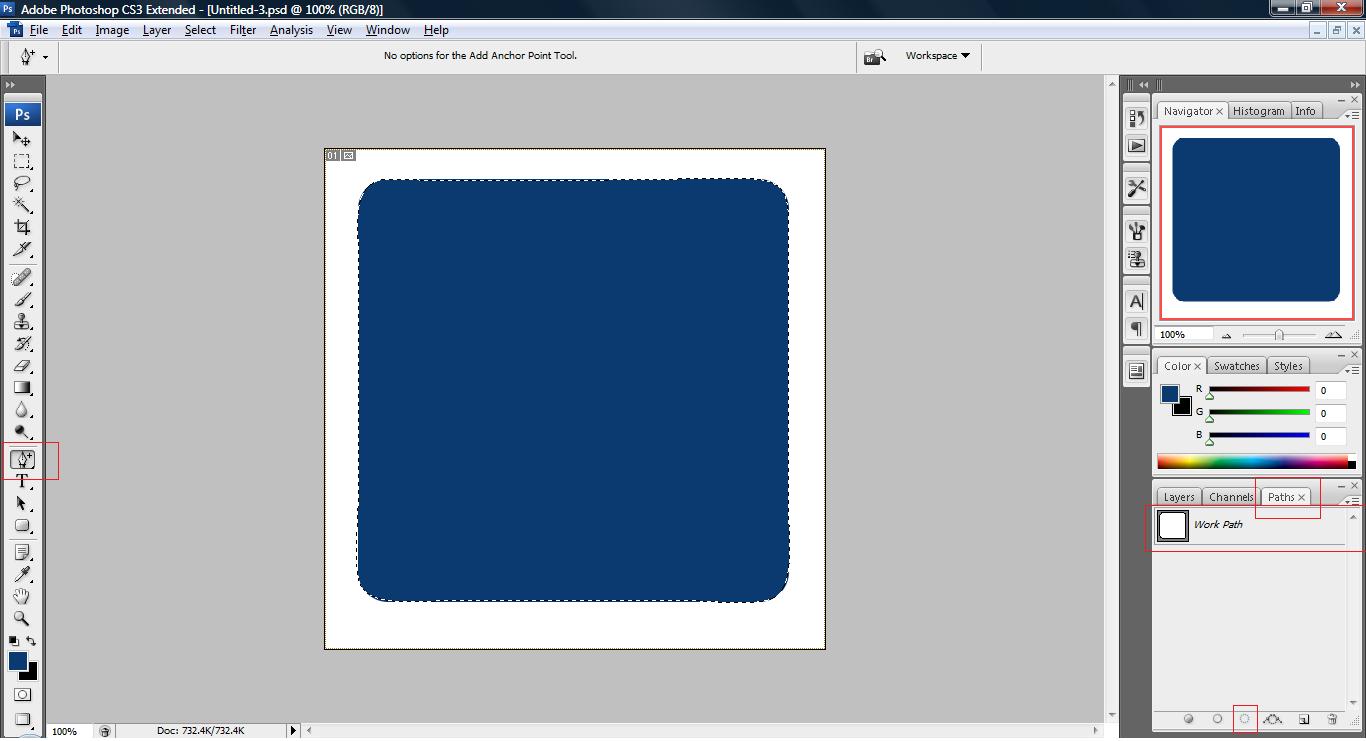The height and width of the screenshot is (741, 1366).
Task: Open the Layer Comps panel icon
Action: (x=1136, y=371)
